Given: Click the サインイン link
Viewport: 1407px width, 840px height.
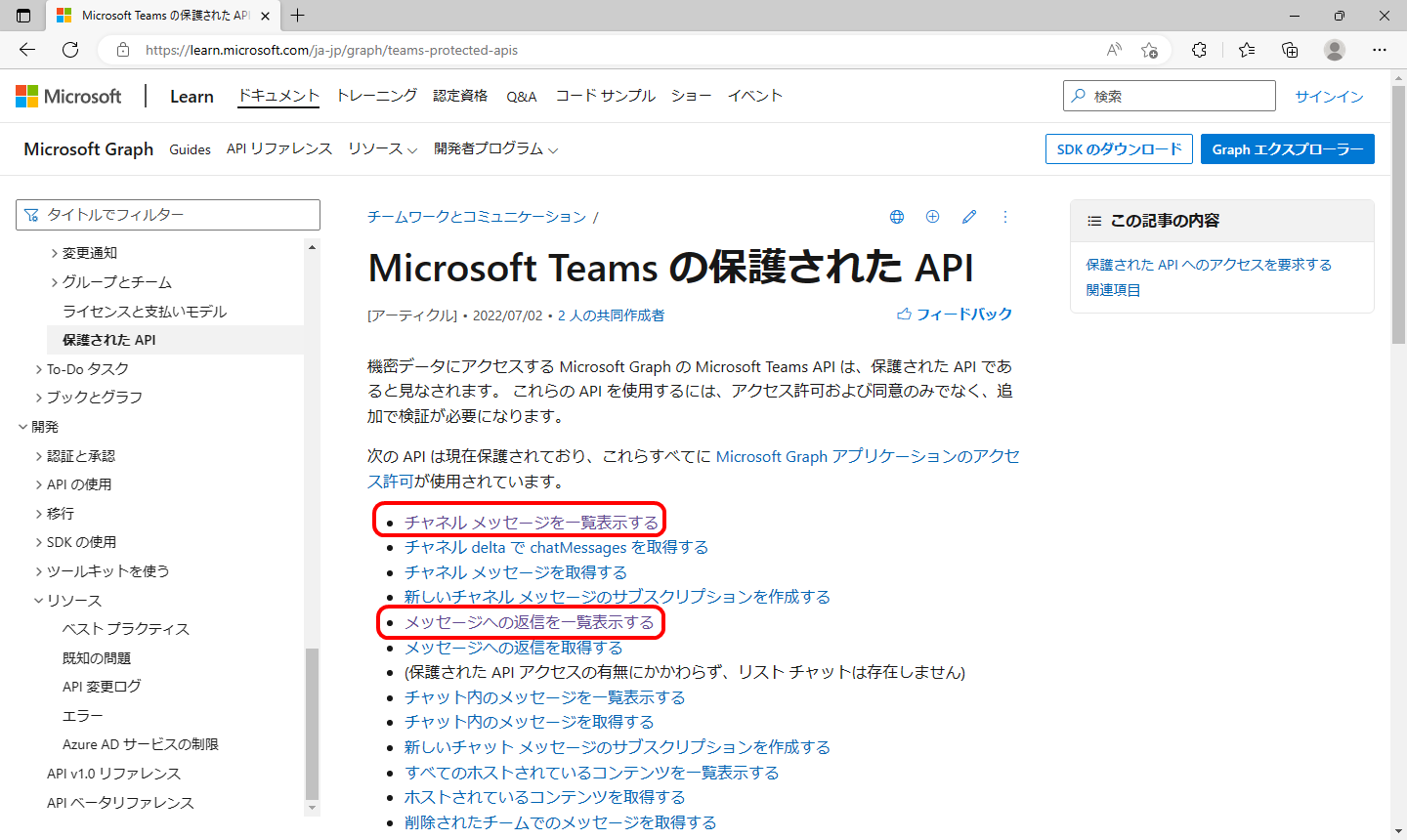Looking at the screenshot, I should 1329,96.
